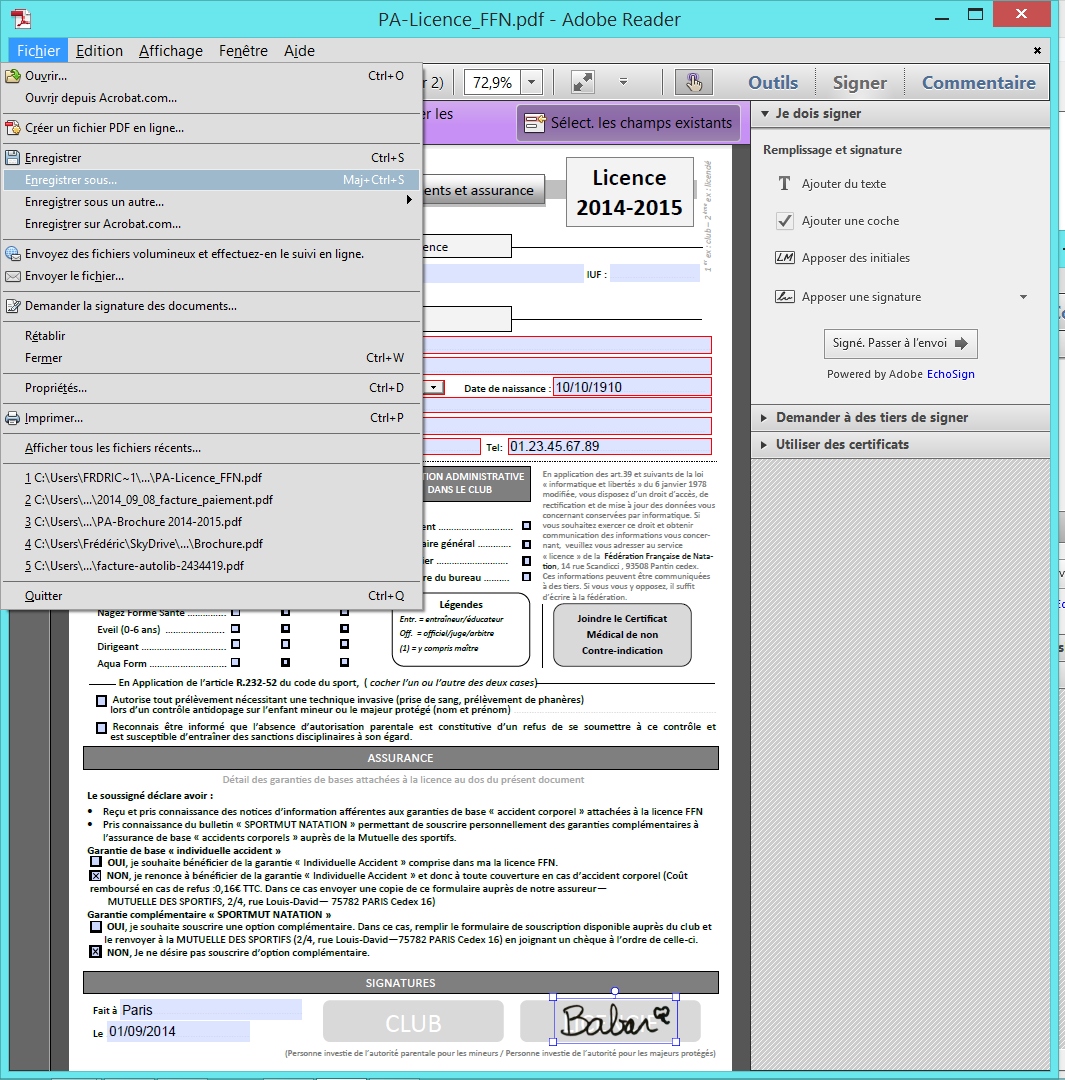The height and width of the screenshot is (1080, 1065).
Task: Open the Fenêtre menu
Action: (243, 50)
